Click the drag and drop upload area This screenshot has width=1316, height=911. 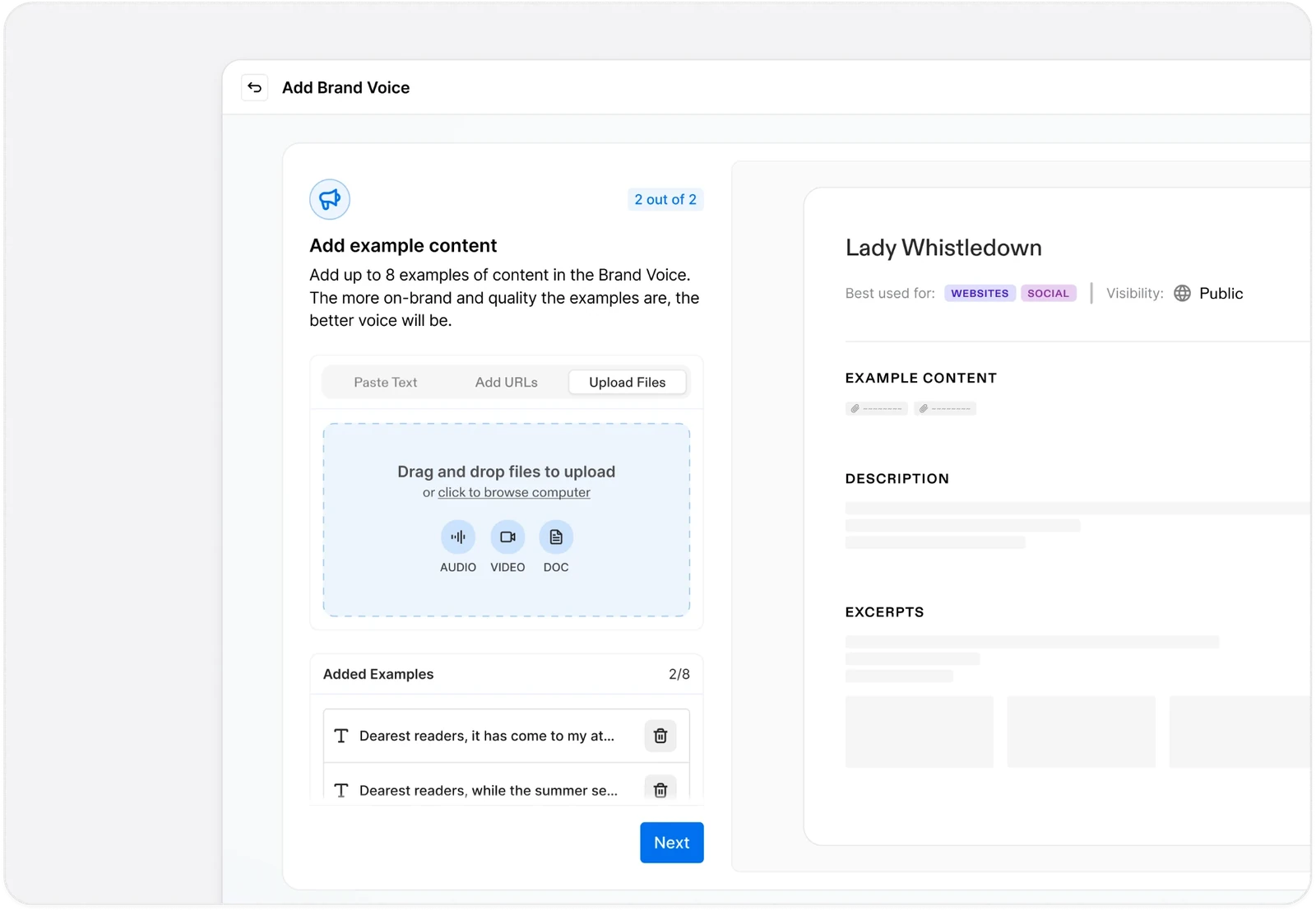[x=507, y=520]
